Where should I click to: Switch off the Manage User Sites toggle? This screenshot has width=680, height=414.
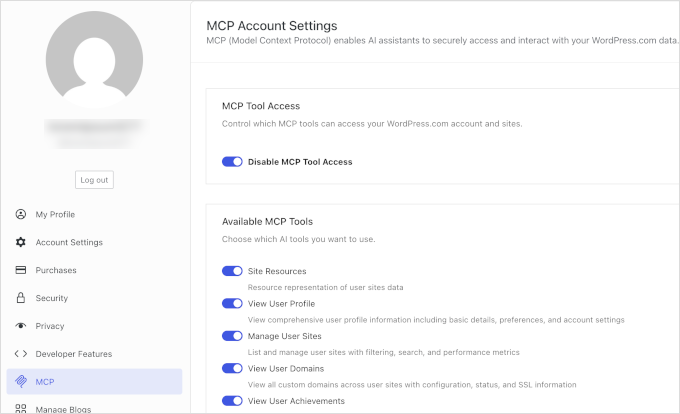(232, 336)
